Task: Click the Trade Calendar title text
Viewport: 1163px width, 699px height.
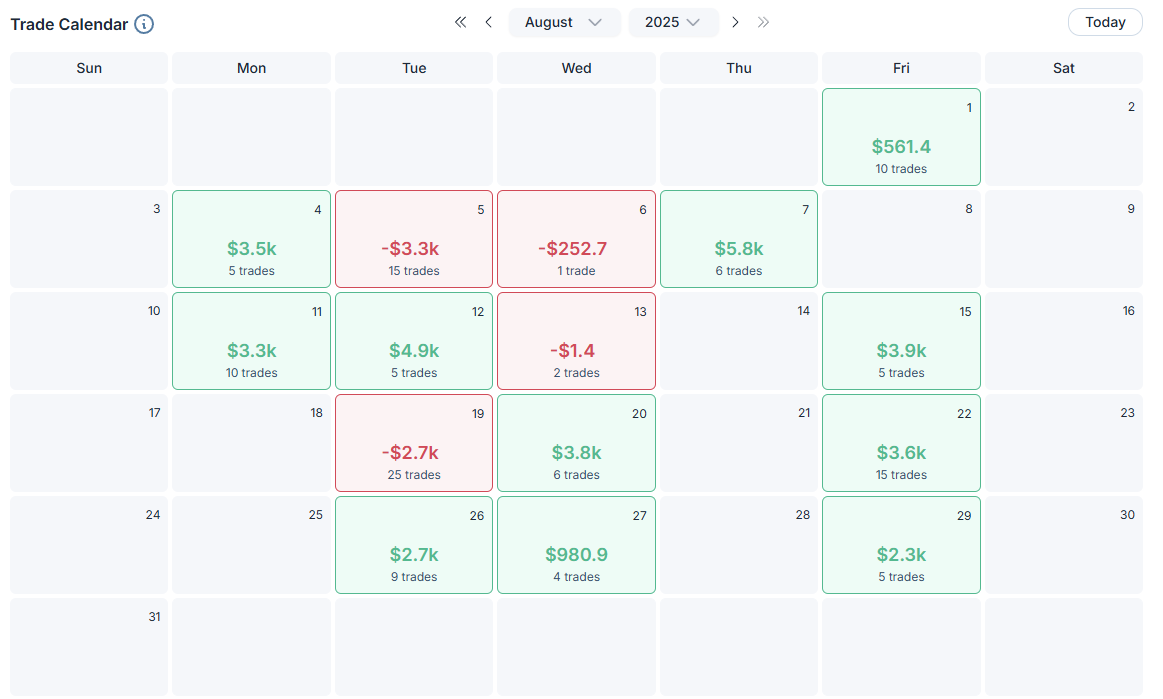Action: click(x=69, y=24)
